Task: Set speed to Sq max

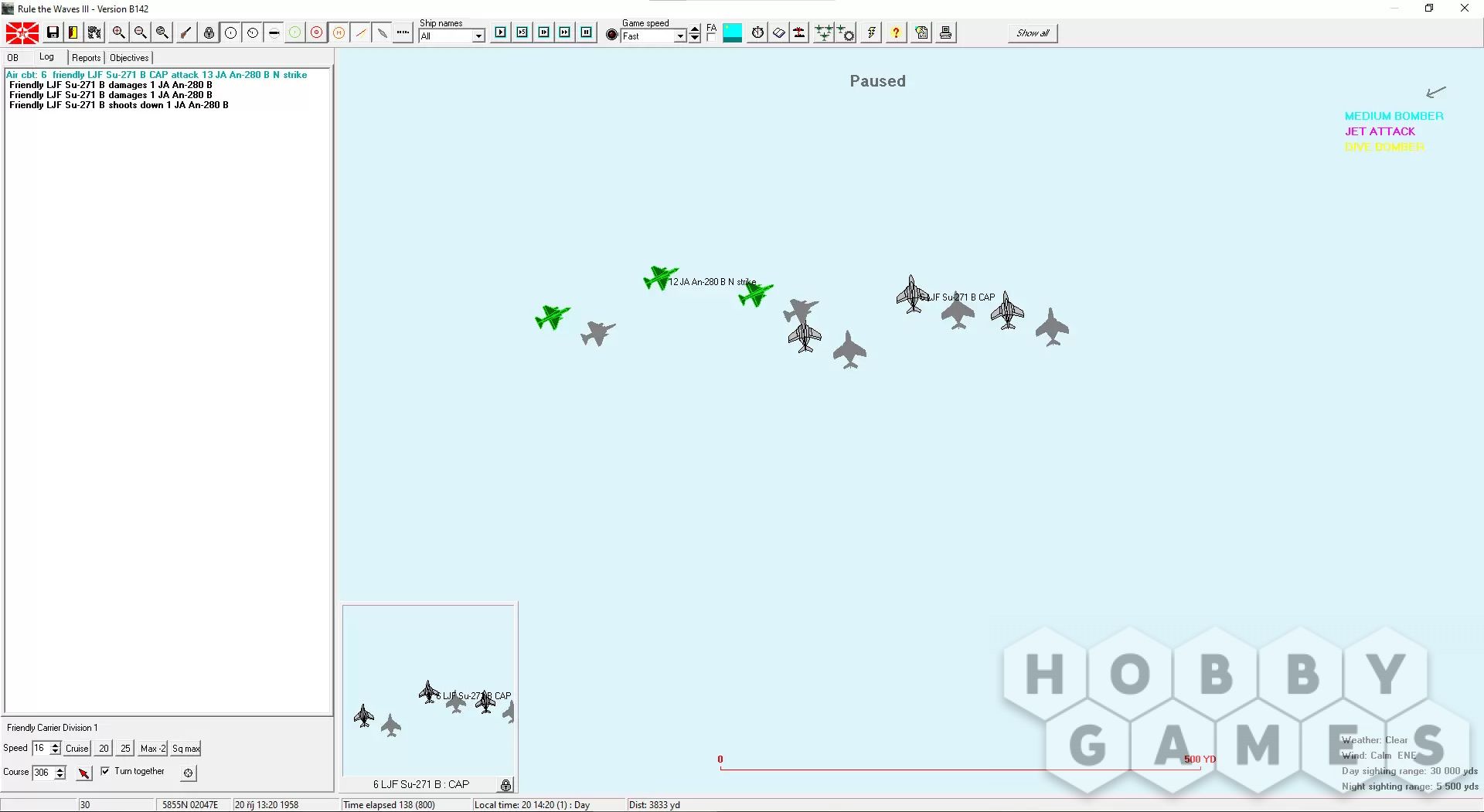Action: pyautogui.click(x=186, y=749)
